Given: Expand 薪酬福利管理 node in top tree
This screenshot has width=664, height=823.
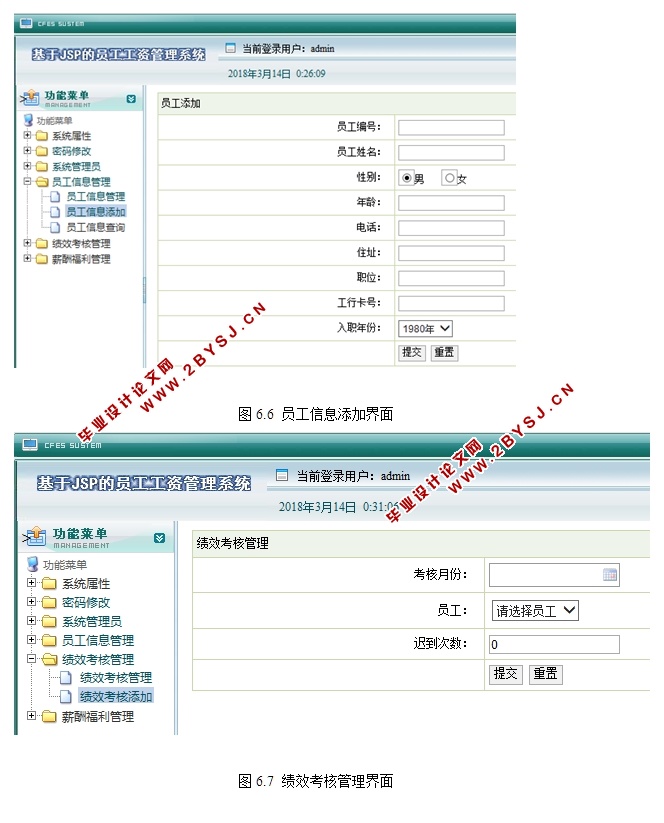Looking at the screenshot, I should (27, 258).
